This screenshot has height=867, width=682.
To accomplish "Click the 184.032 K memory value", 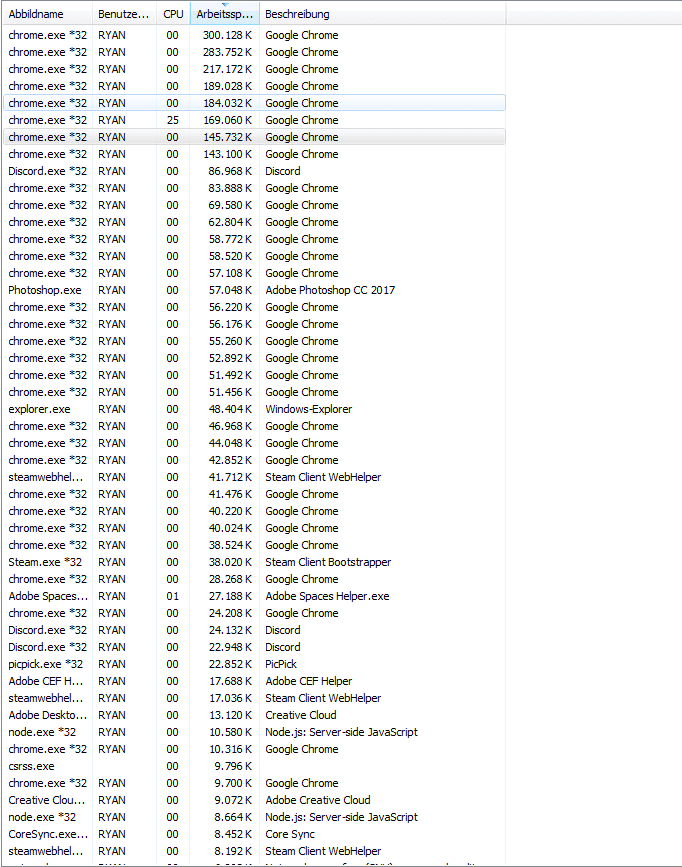I will (227, 103).
